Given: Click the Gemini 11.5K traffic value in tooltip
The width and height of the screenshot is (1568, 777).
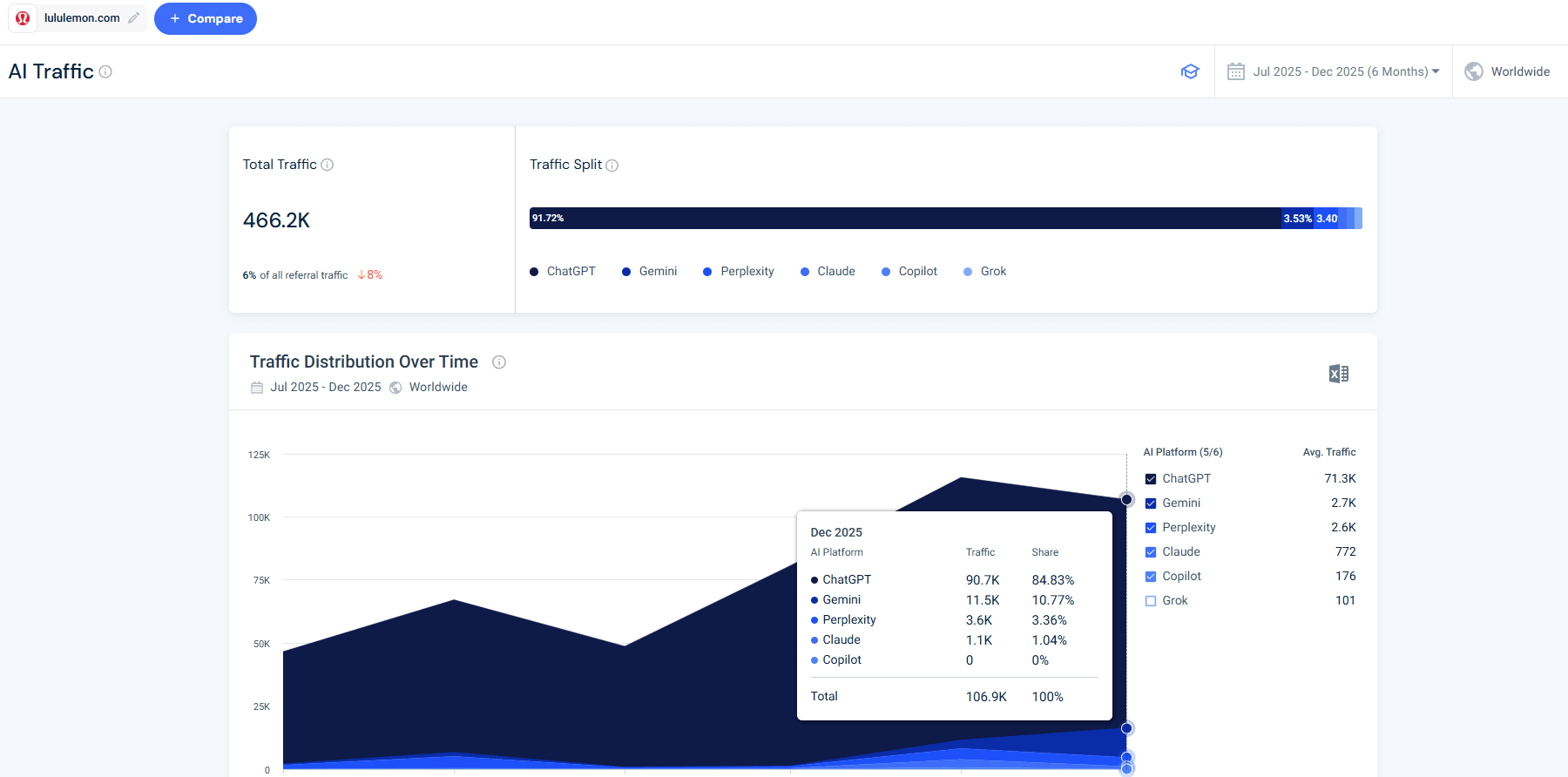Looking at the screenshot, I should click(x=983, y=600).
